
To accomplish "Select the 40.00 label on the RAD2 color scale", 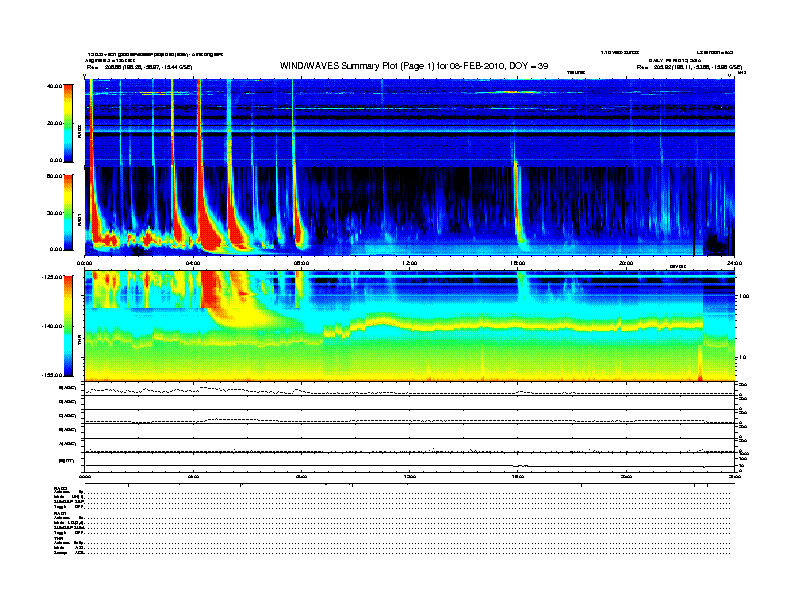I will 54,86.
